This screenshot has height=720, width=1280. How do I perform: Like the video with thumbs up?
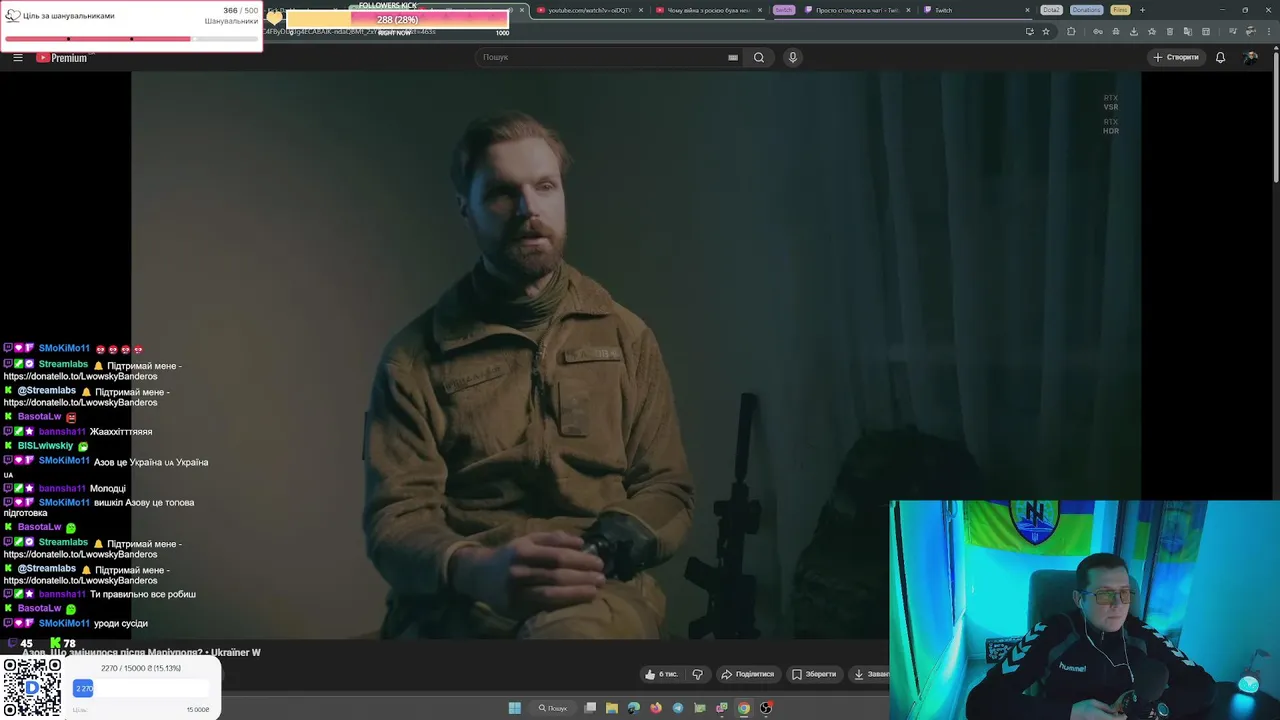[661, 674]
